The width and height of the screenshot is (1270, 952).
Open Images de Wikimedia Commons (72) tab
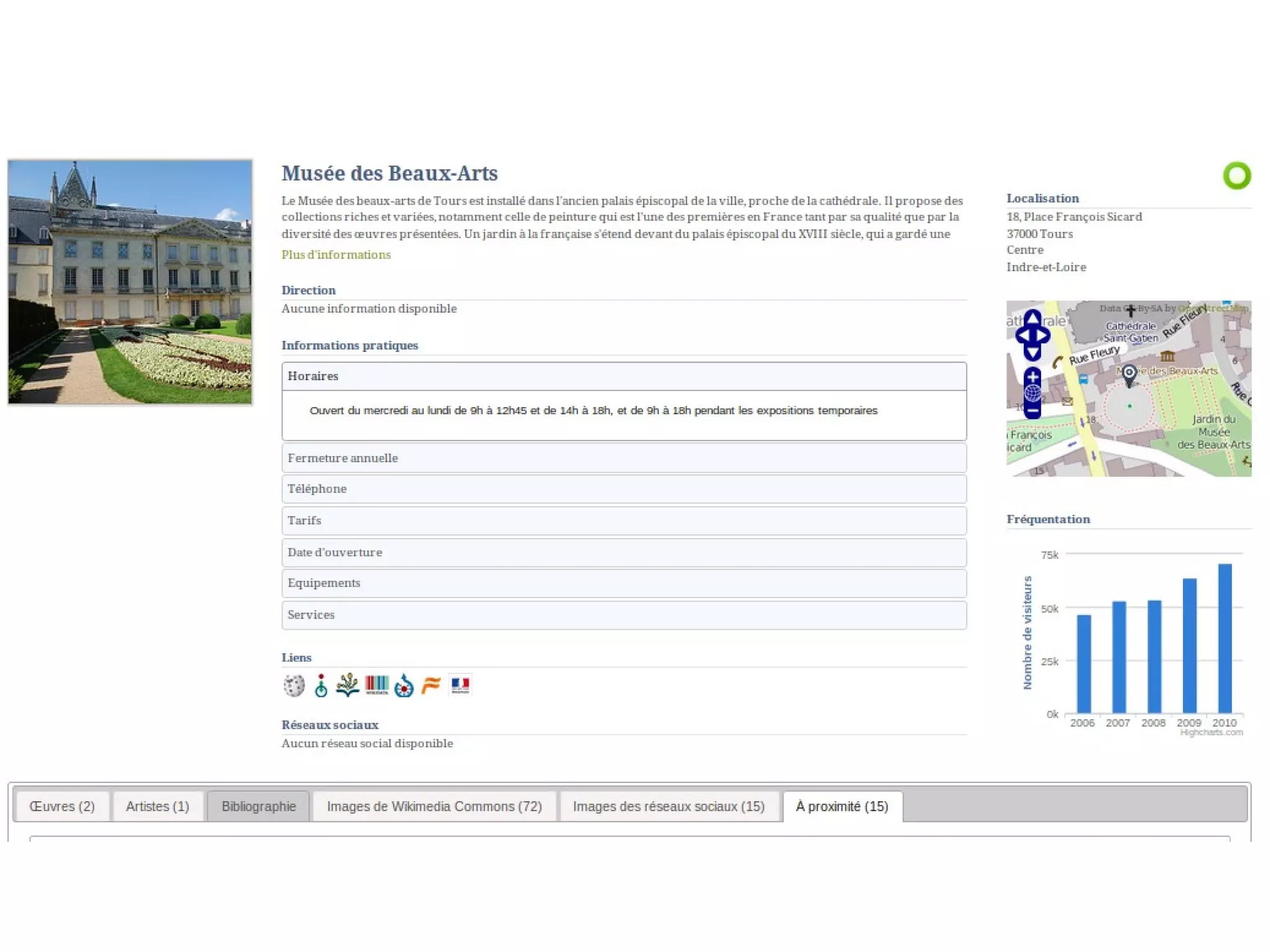tap(434, 806)
